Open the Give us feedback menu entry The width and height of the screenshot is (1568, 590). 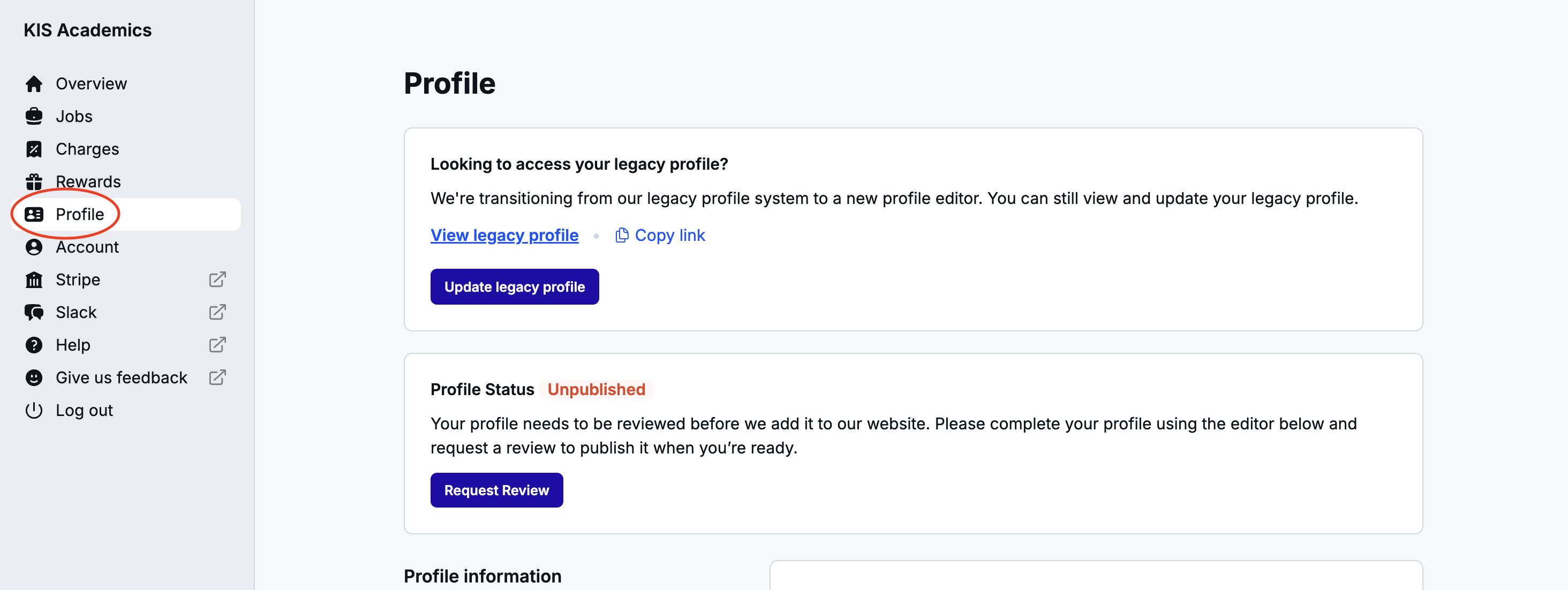click(x=121, y=377)
